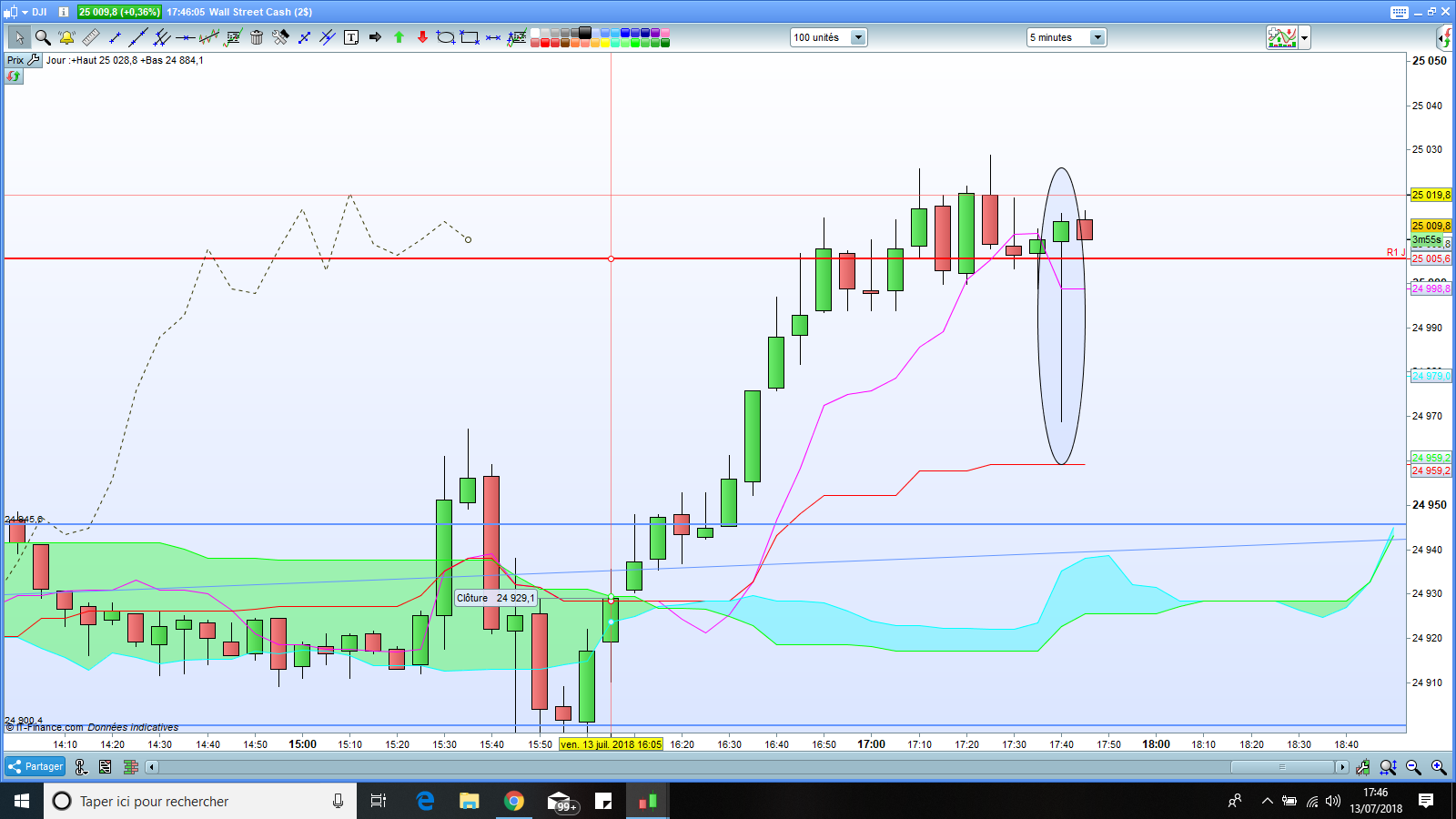Open the Windows Start menu
The image size is (1456, 819).
point(22,801)
